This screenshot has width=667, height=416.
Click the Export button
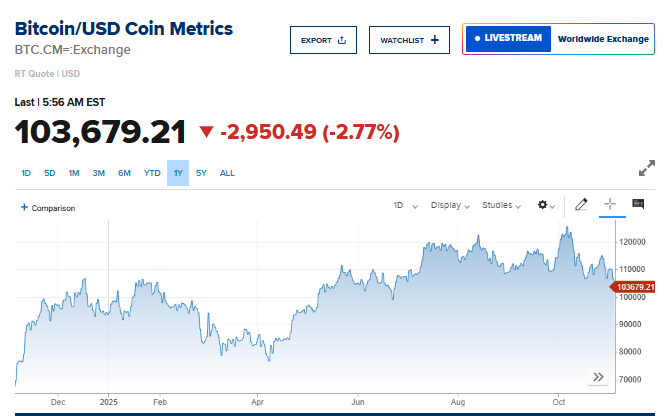tap(323, 40)
